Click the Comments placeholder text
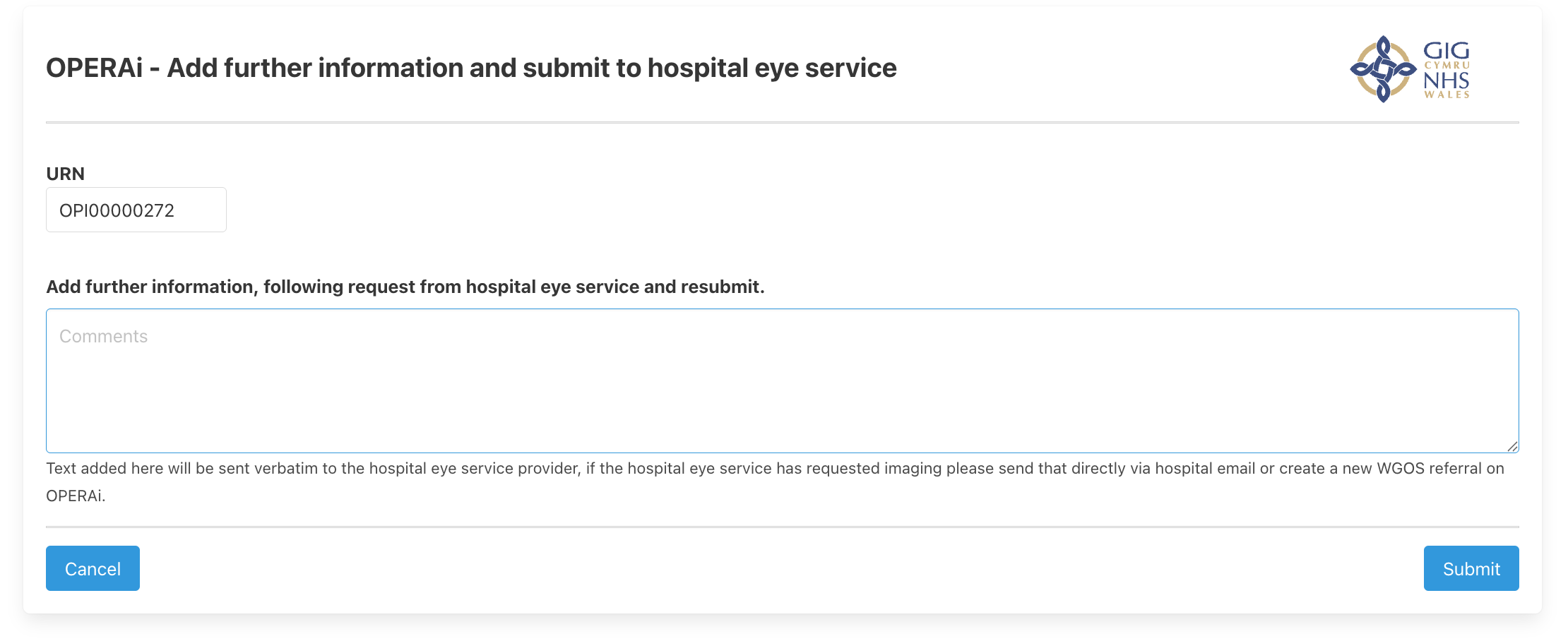1568x641 pixels. click(x=103, y=336)
